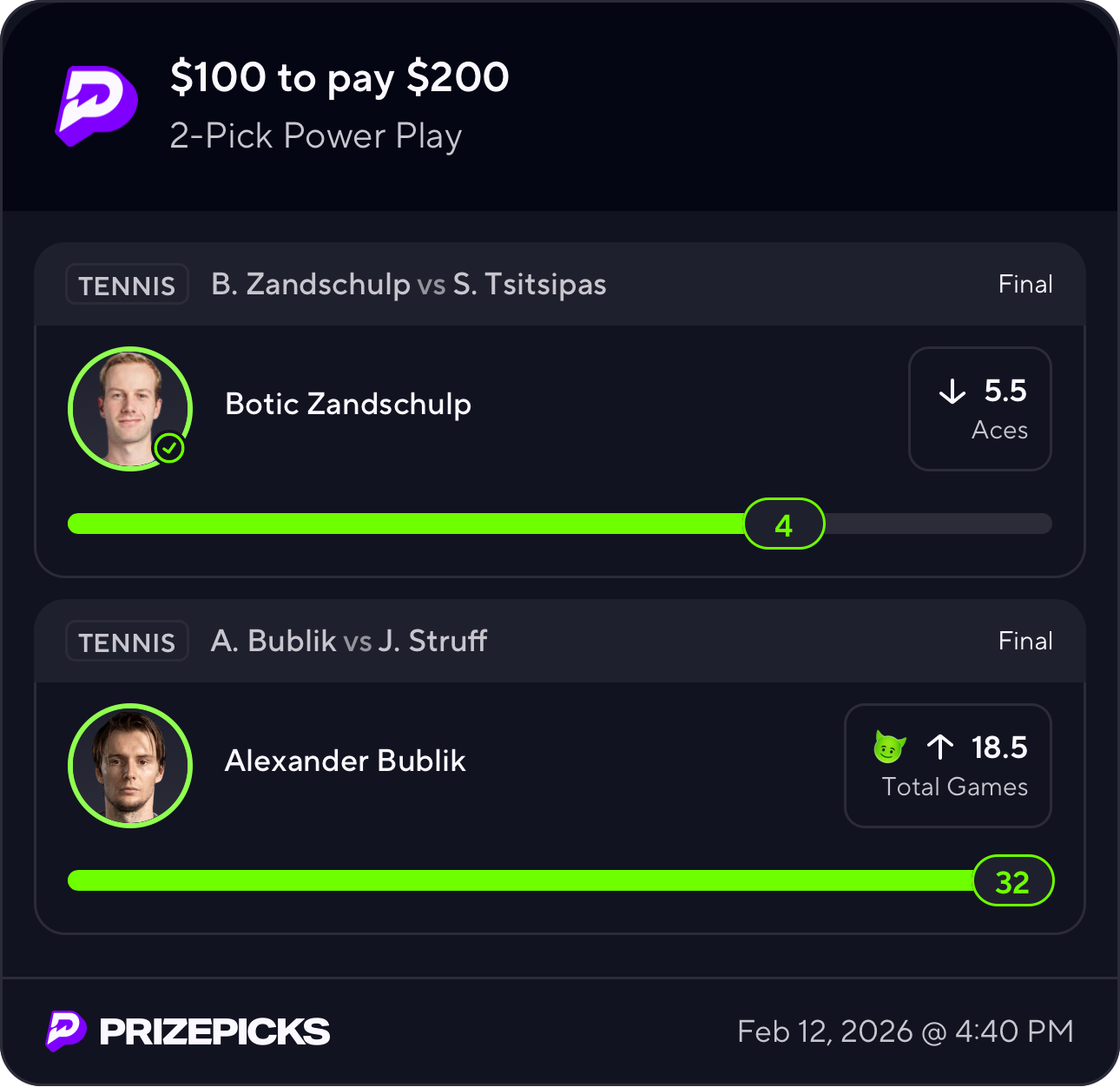This screenshot has height=1087, width=1120.
Task: Open Botic Zandschulp's player photo
Action: [129, 408]
